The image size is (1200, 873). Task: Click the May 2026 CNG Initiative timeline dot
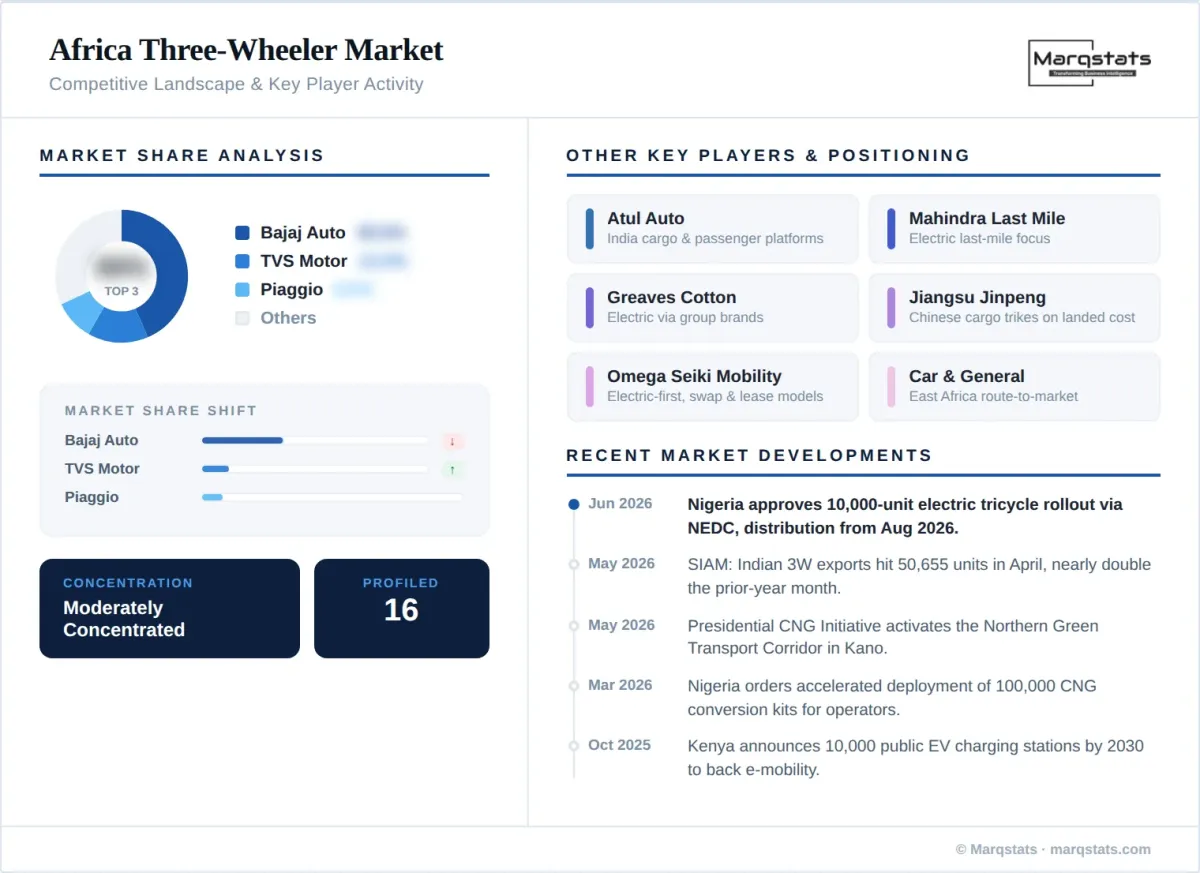(574, 626)
